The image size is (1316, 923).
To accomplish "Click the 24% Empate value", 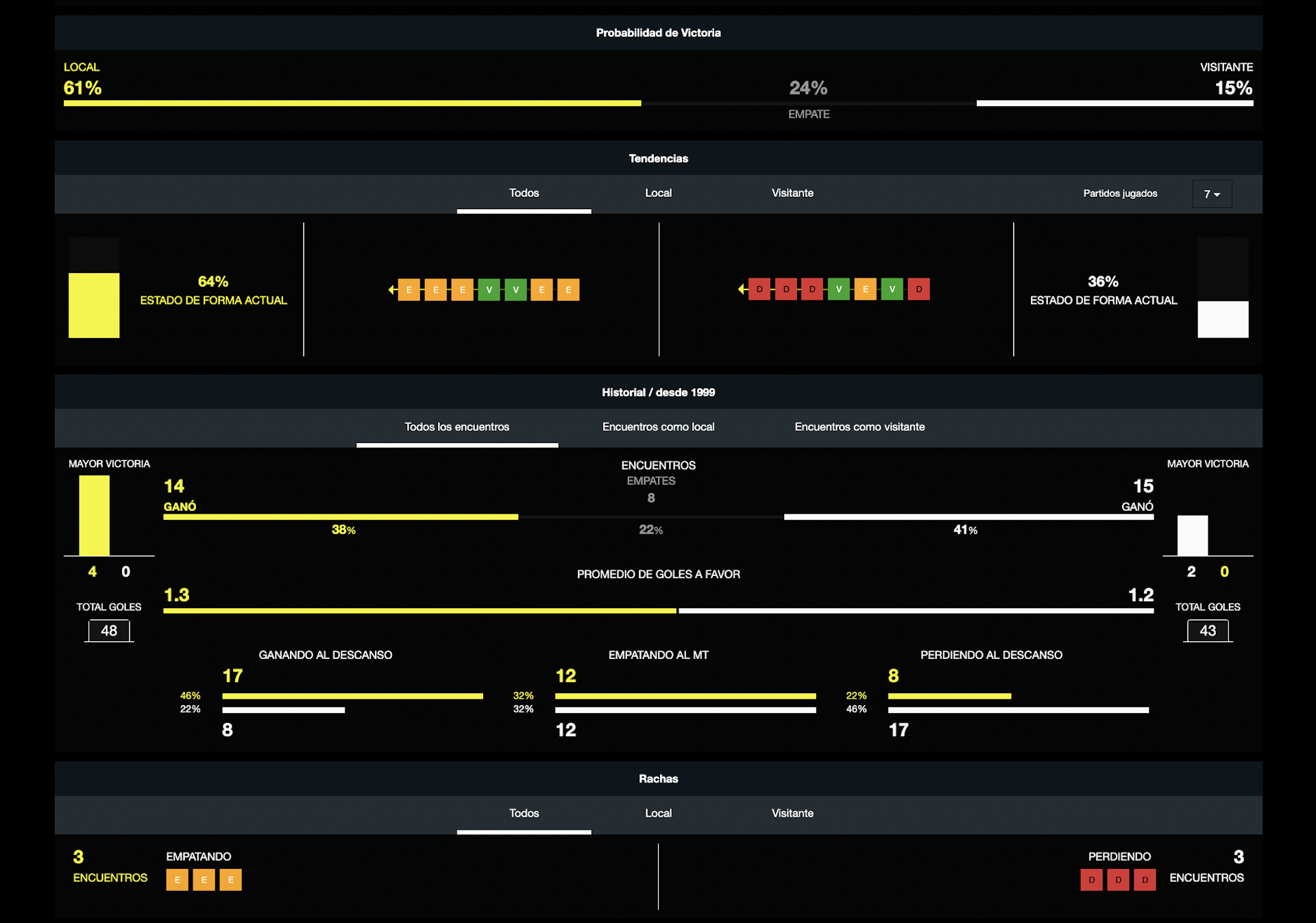I will (808, 88).
